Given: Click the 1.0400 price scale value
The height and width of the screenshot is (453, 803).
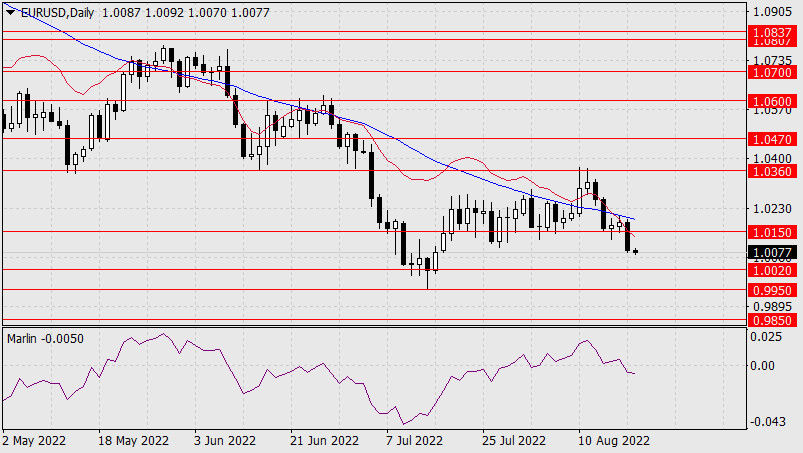Looking at the screenshot, I should point(772,159).
